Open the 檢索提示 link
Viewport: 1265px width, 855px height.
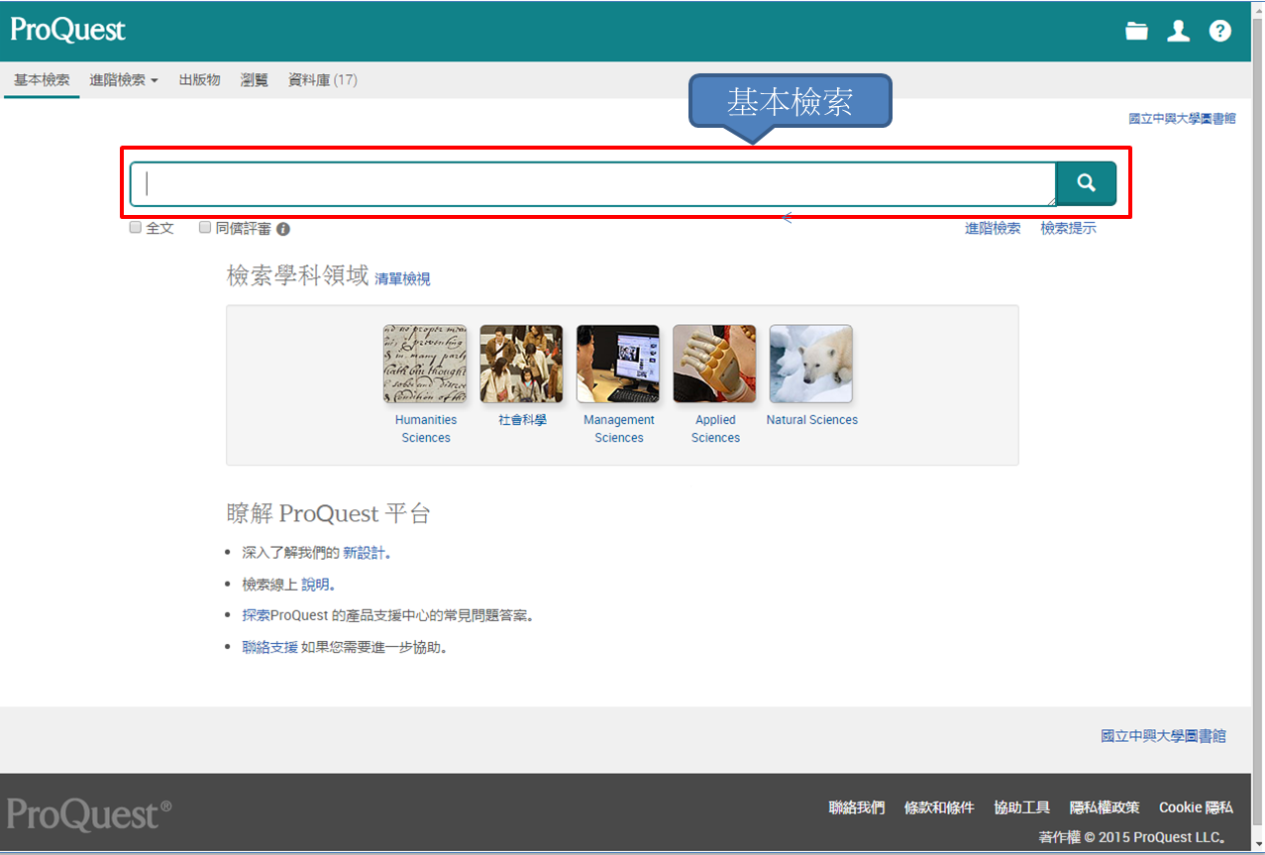(1068, 228)
